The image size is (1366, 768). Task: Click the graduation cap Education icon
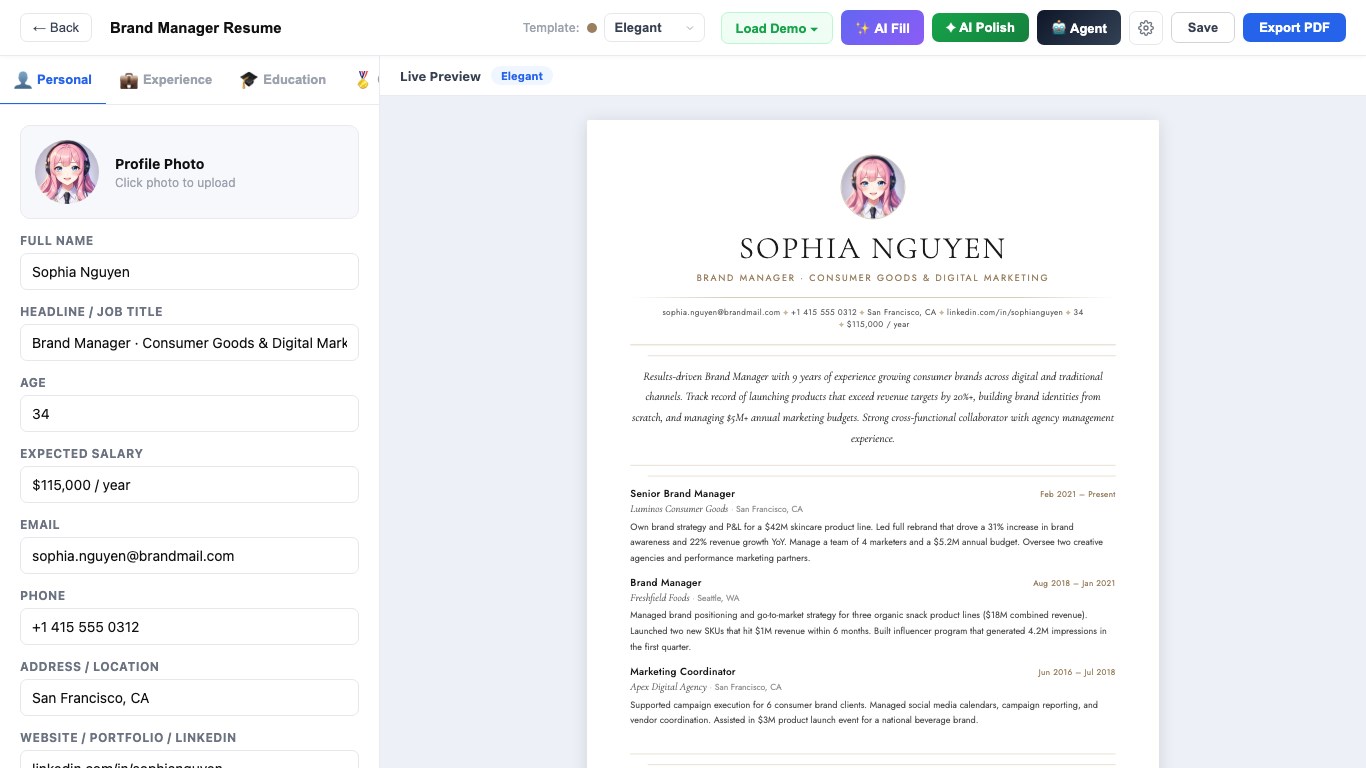coord(249,80)
